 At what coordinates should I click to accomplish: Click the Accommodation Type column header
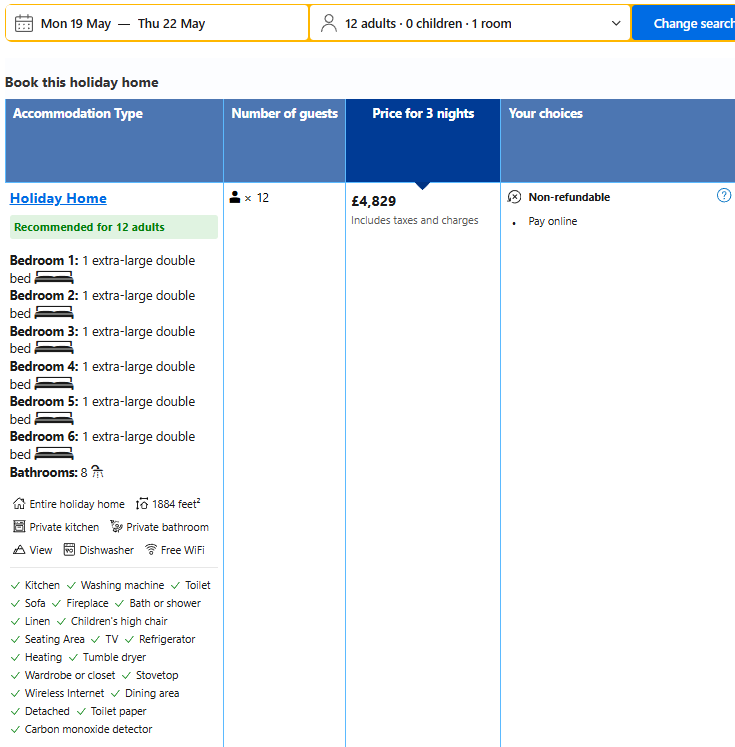tap(78, 114)
